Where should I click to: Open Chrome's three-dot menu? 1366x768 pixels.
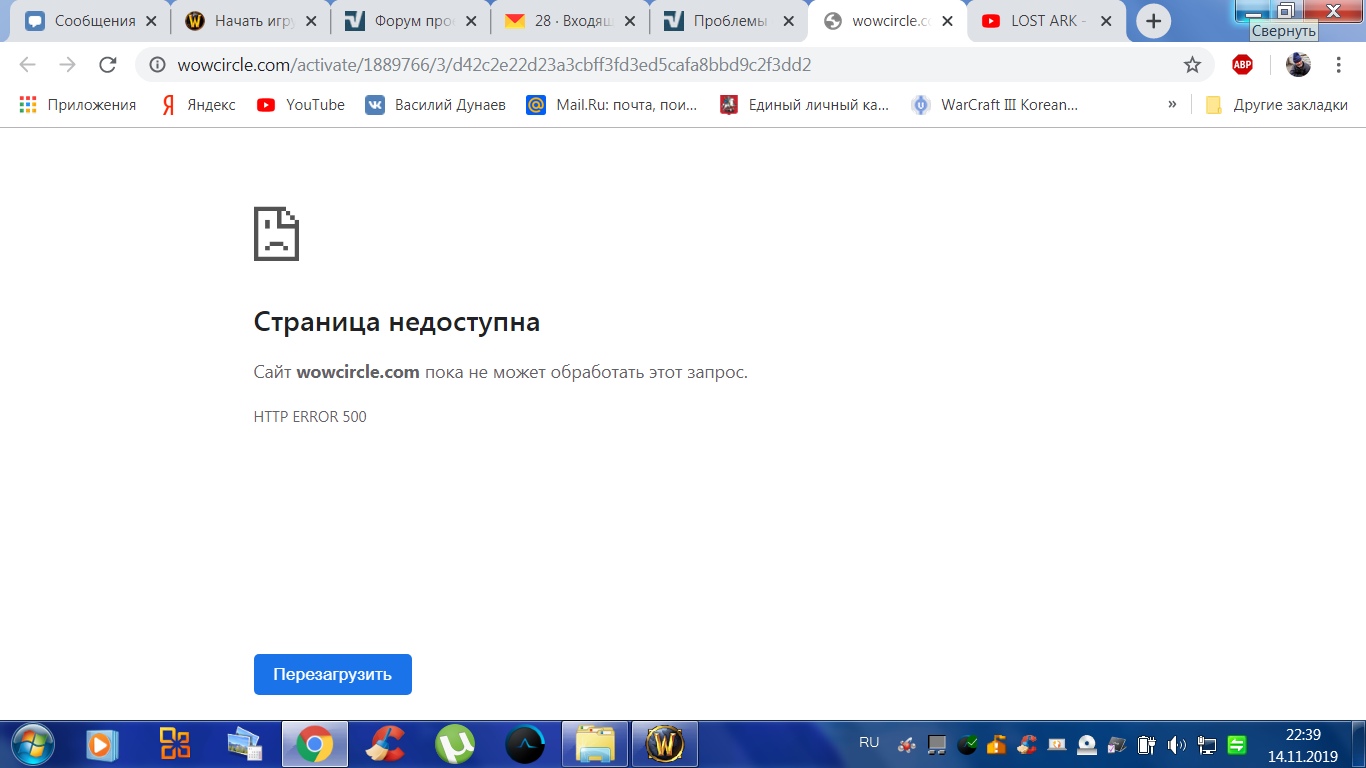click(1338, 65)
